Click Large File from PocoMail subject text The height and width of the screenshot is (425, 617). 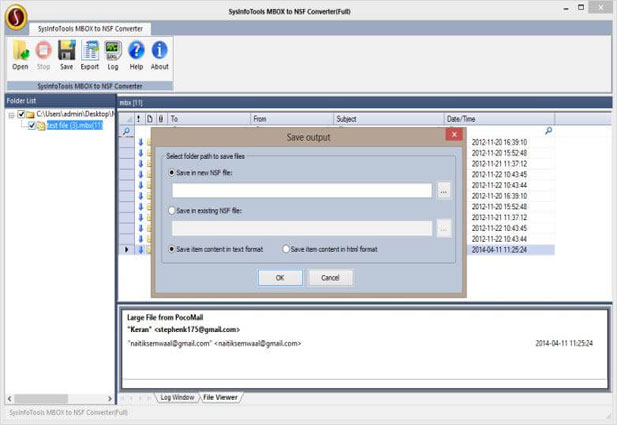[165, 317]
